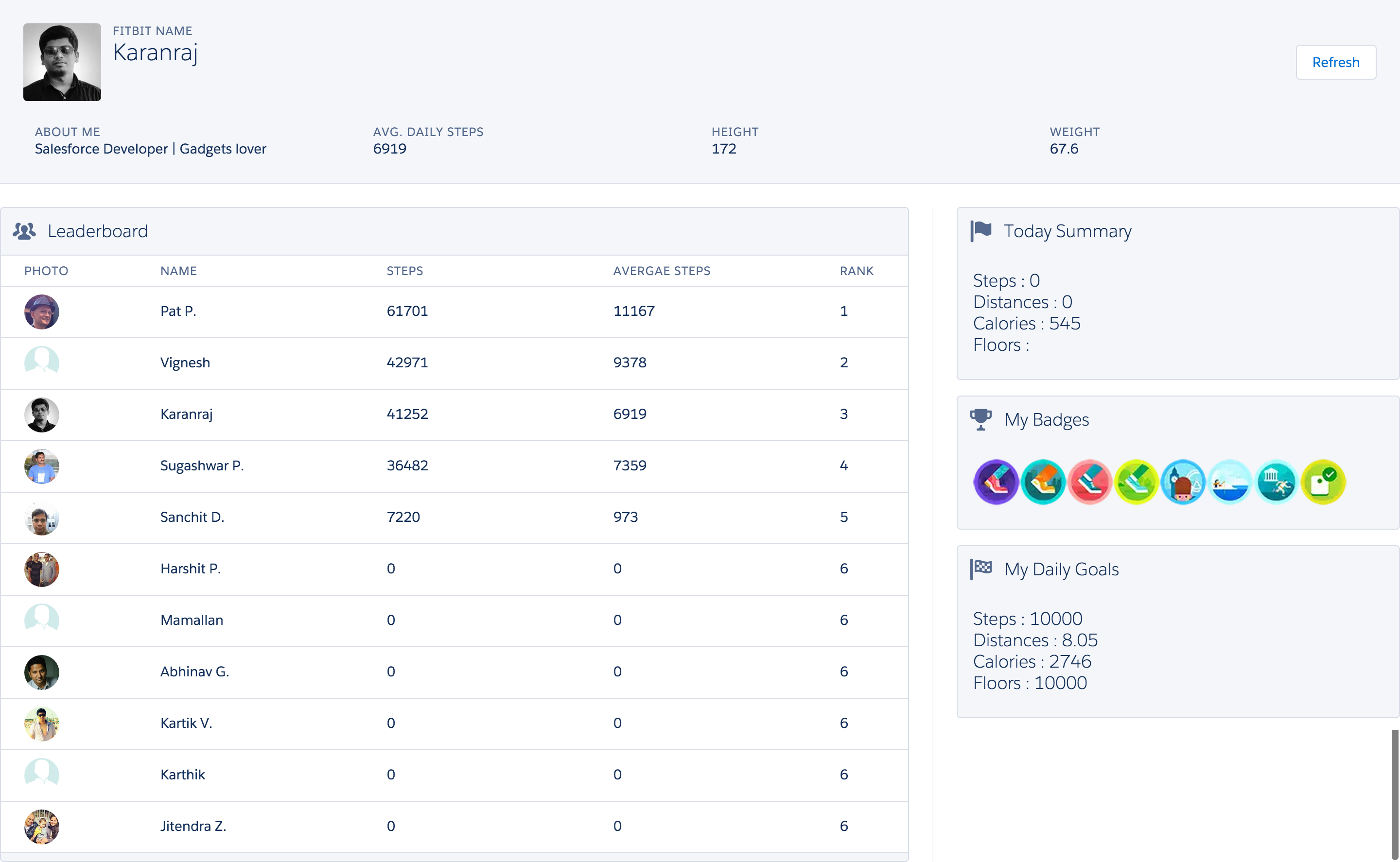Screen dimensions: 1400x862
Task: Select the name Sanchit D.
Action: tap(192, 517)
